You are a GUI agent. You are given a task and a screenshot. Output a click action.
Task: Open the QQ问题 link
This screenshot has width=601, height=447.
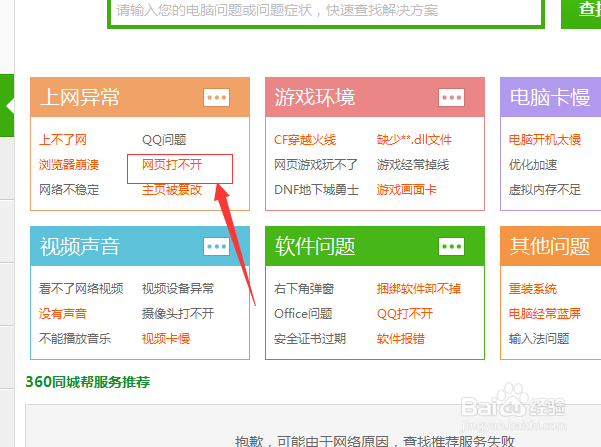164,140
